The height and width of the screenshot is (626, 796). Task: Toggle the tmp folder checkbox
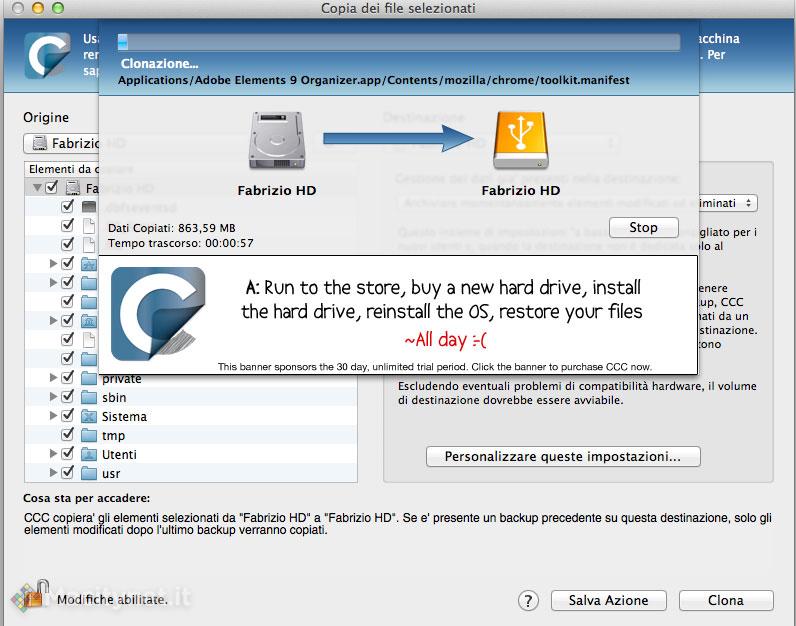click(67, 435)
